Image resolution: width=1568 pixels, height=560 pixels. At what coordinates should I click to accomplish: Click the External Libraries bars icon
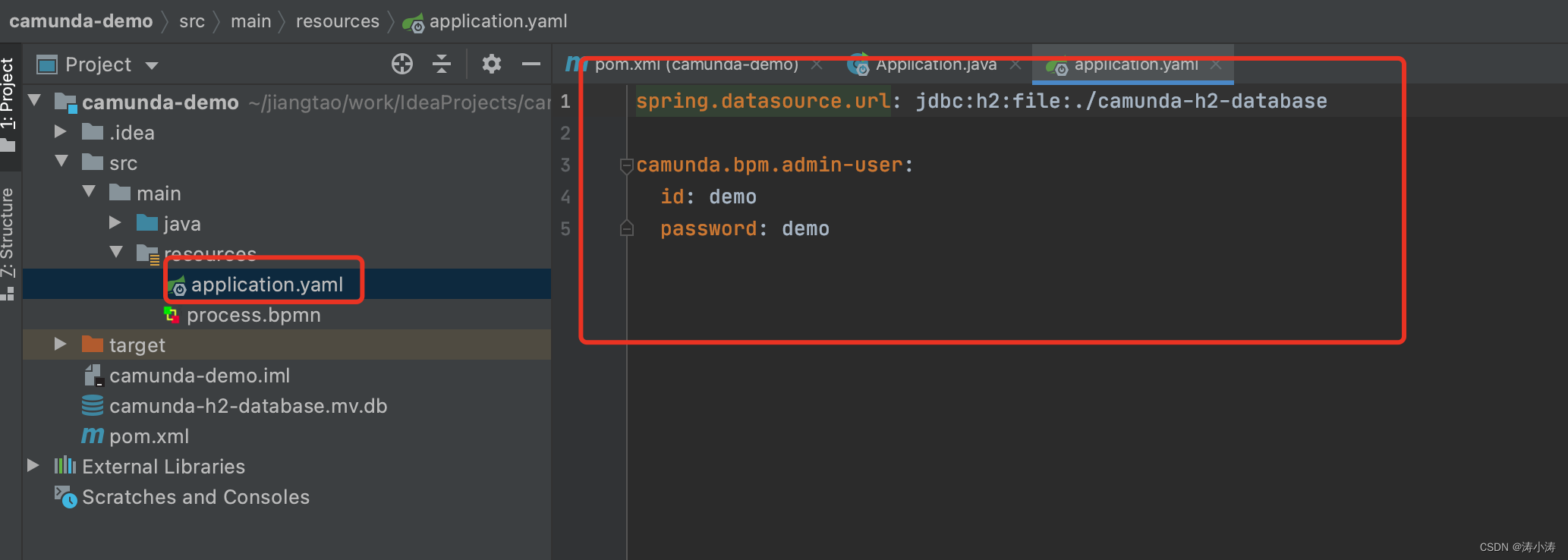[65, 465]
